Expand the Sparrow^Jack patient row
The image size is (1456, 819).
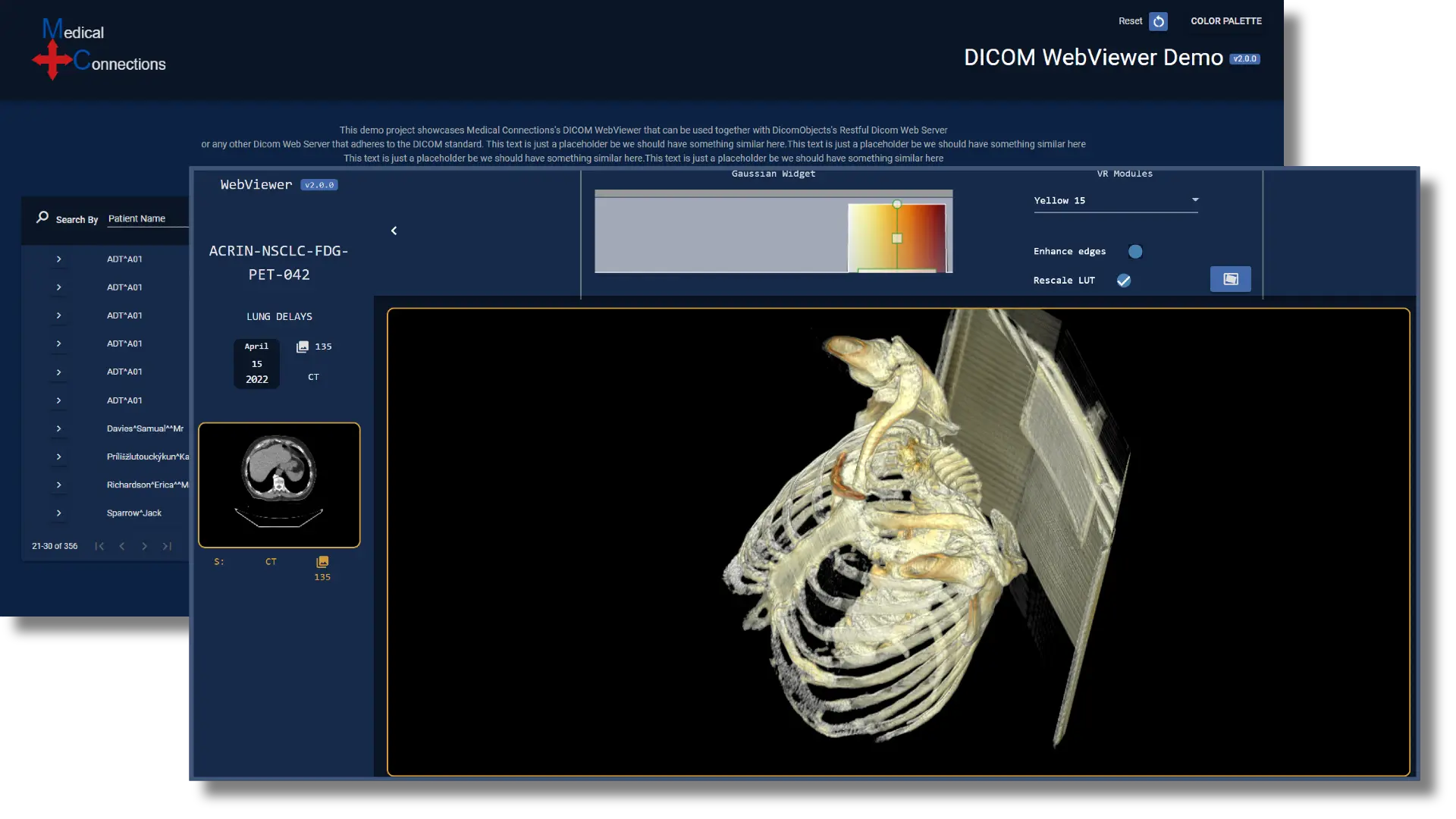(58, 513)
